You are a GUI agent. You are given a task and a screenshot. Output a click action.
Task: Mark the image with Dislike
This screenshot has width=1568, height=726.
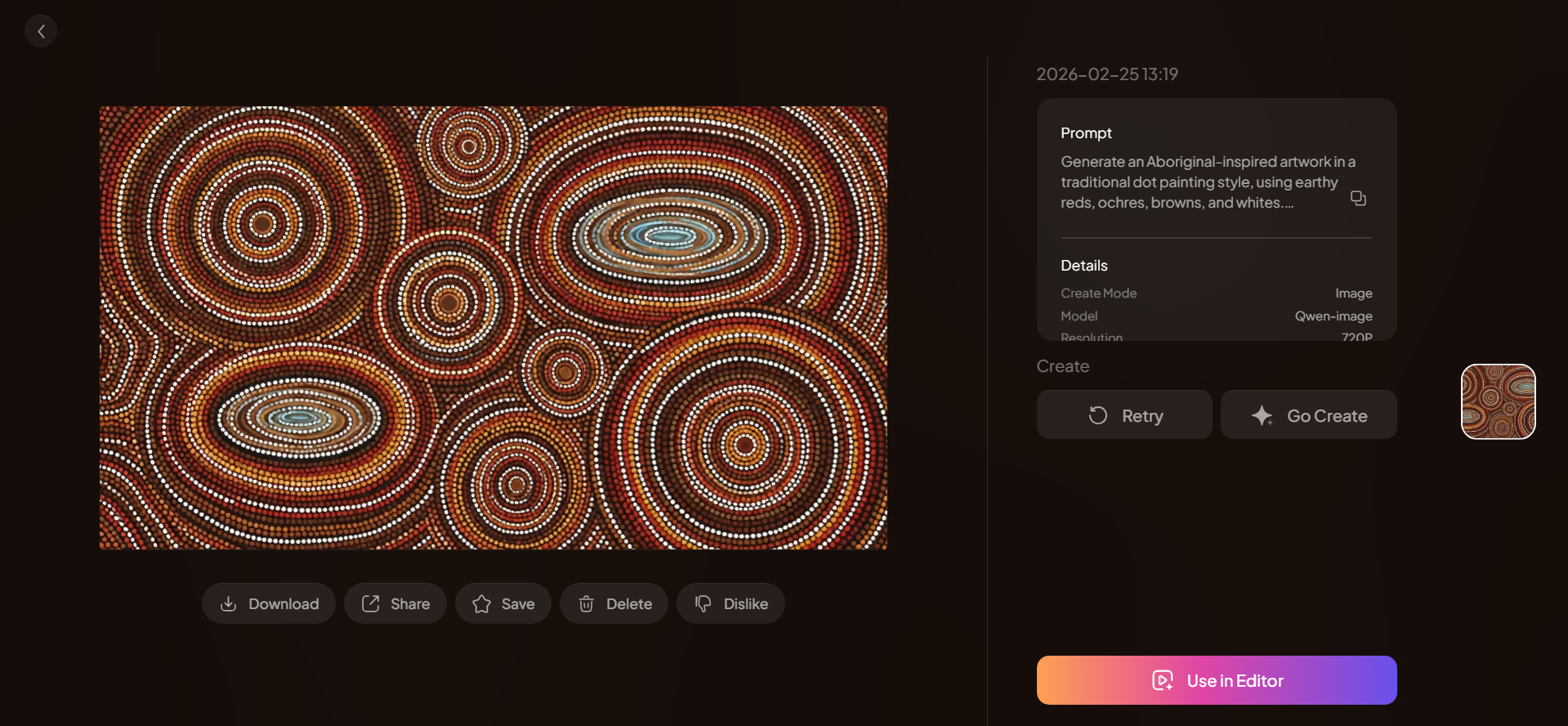tap(731, 603)
